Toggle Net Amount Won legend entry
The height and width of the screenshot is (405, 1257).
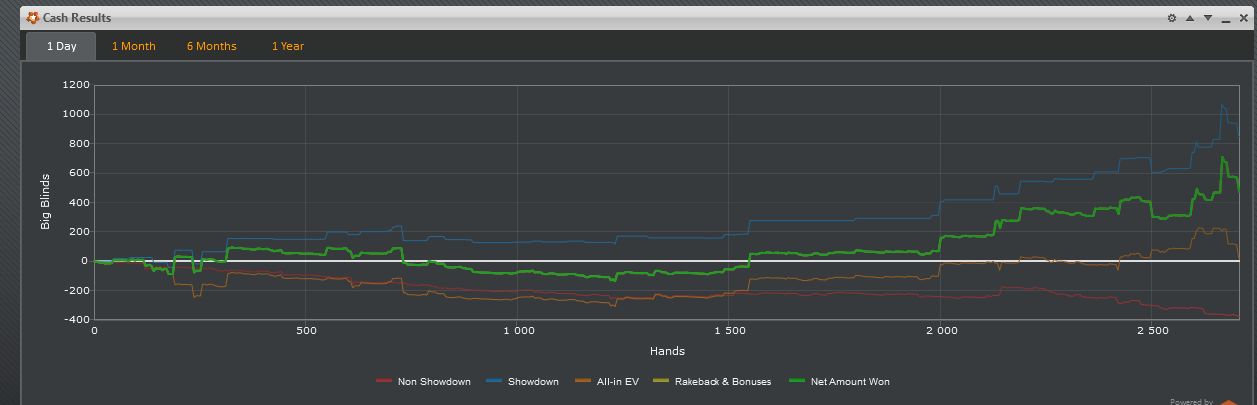(x=849, y=381)
